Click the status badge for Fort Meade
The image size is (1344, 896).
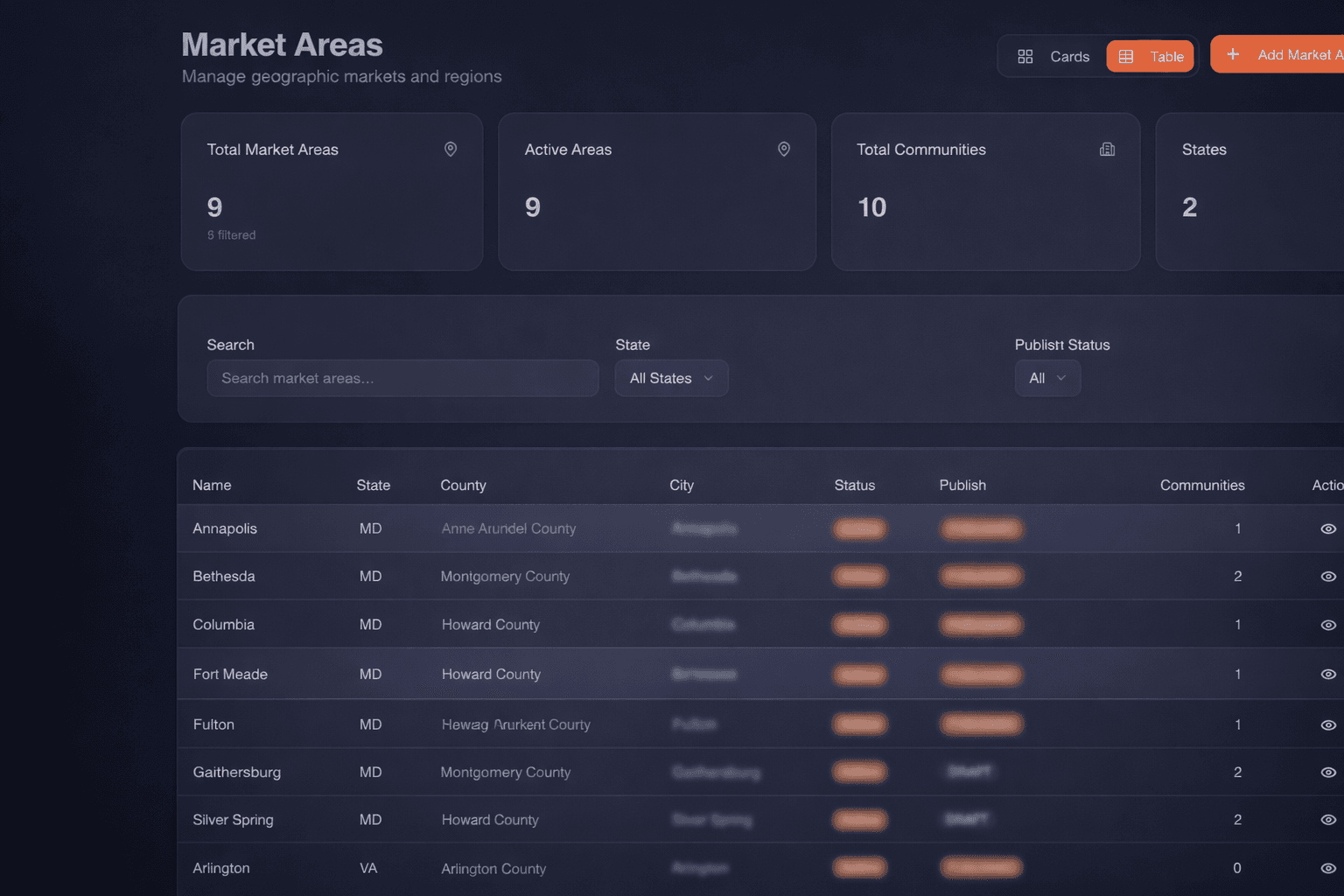coord(859,675)
